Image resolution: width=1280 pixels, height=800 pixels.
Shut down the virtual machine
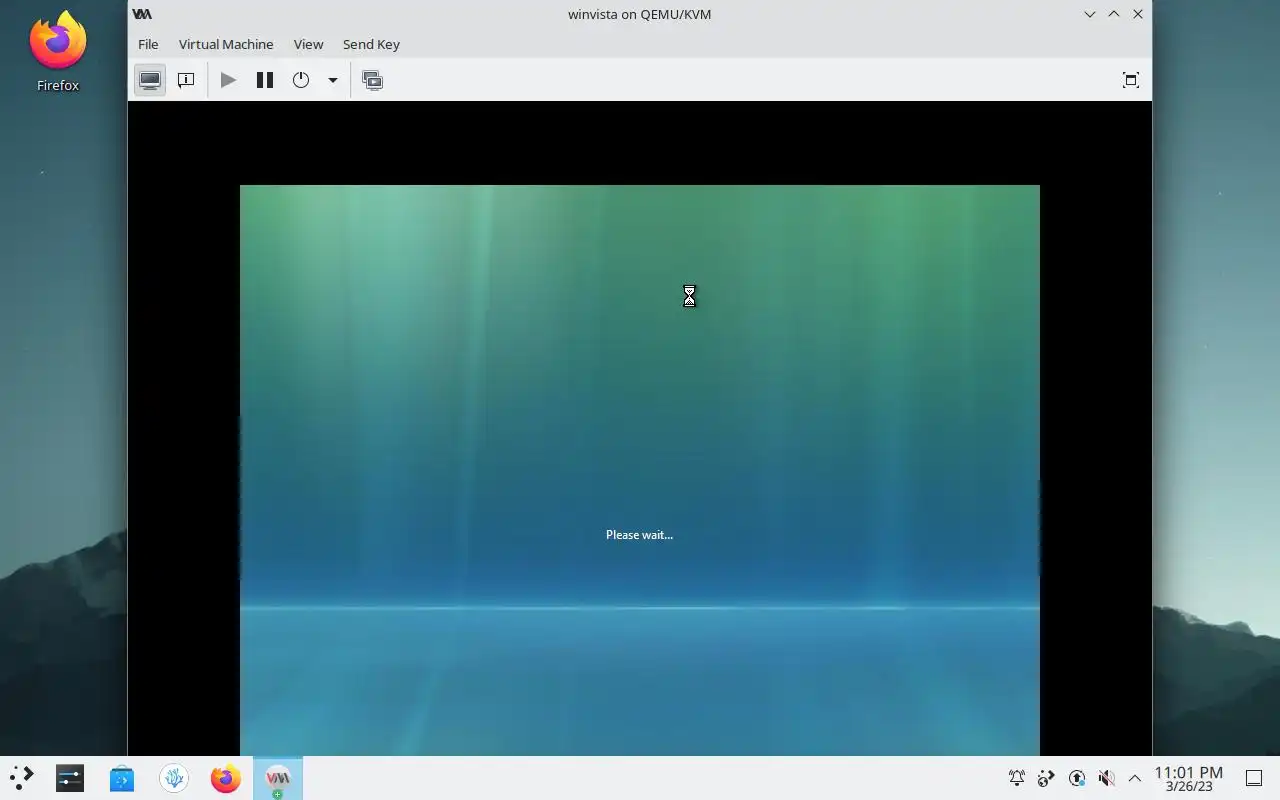pos(301,80)
